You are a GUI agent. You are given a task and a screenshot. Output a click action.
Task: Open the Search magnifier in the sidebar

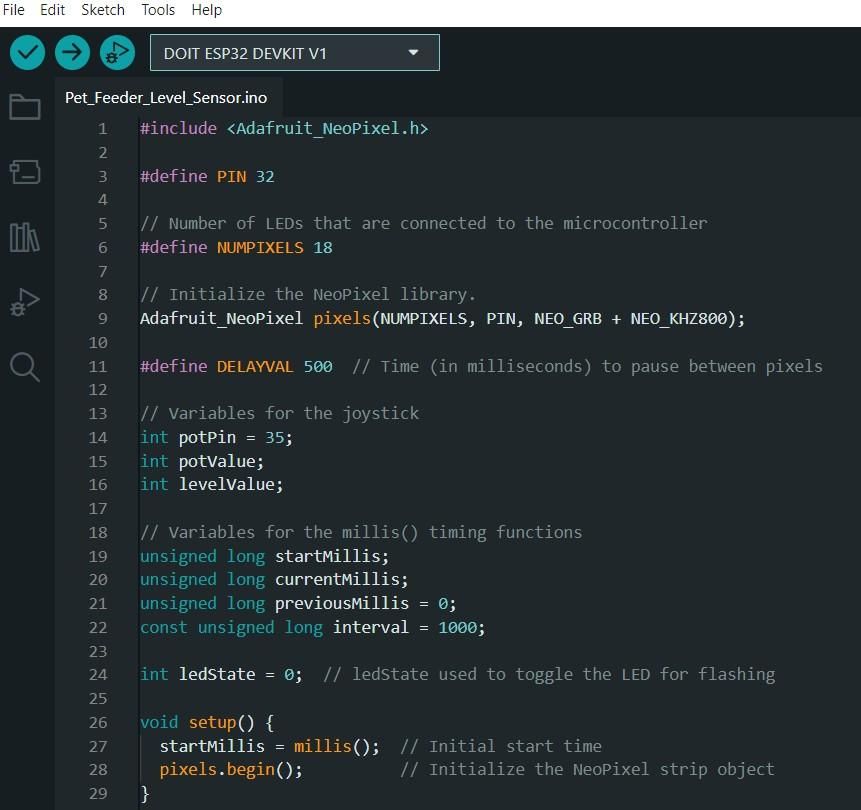pos(25,367)
